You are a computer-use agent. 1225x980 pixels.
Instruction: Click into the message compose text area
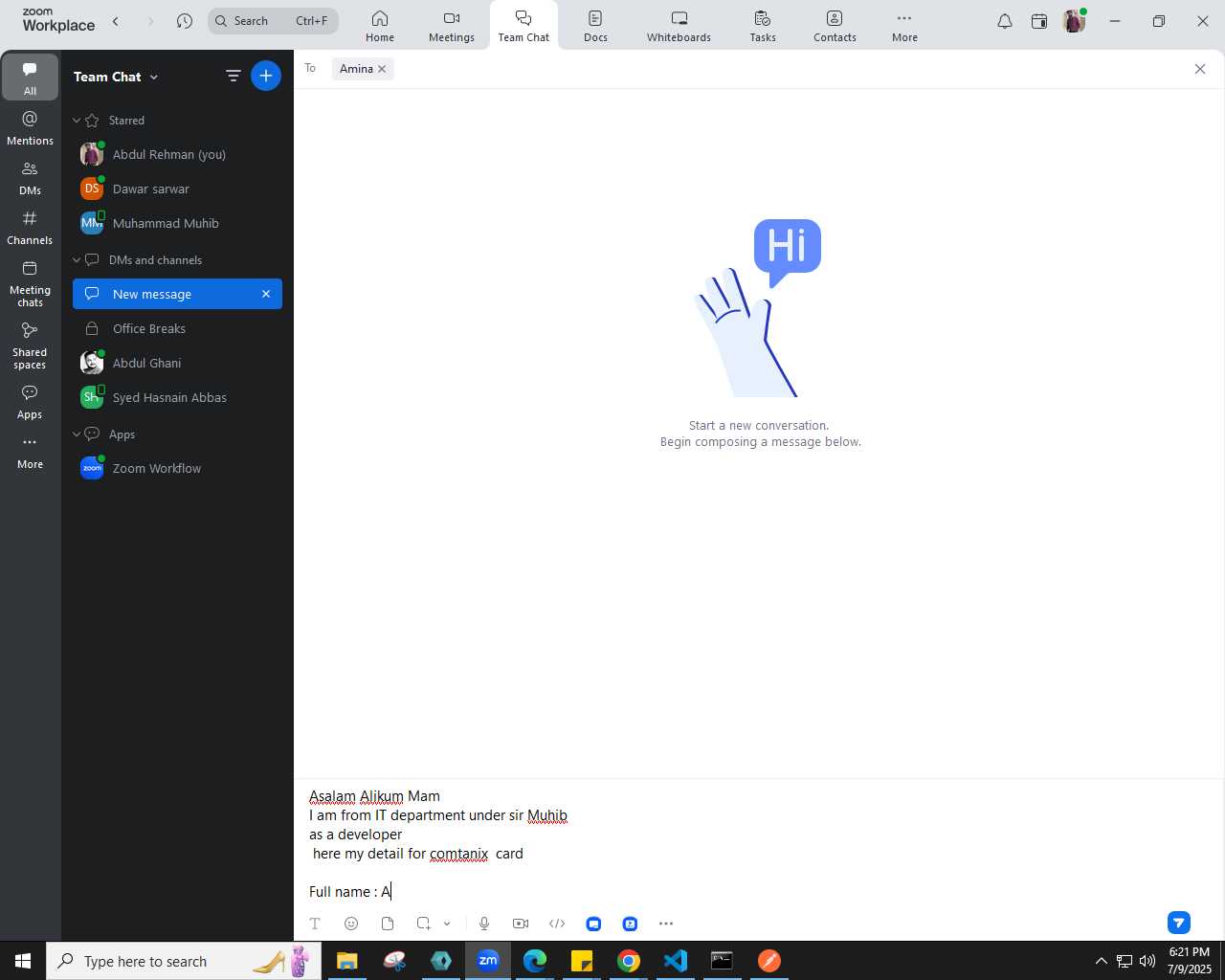759,843
